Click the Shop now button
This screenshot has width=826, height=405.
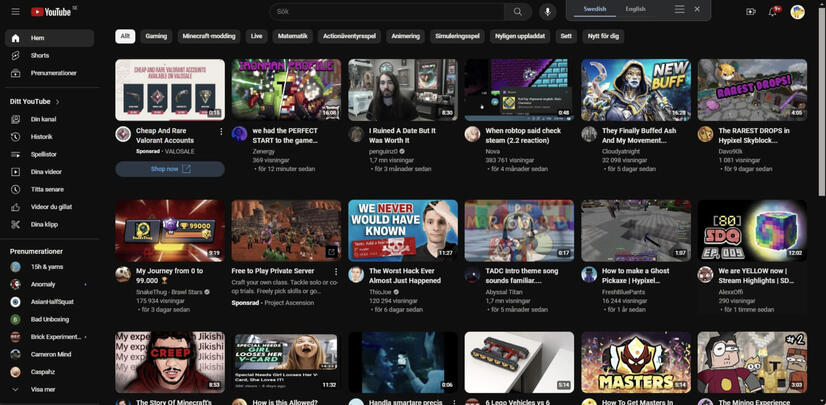pos(170,169)
